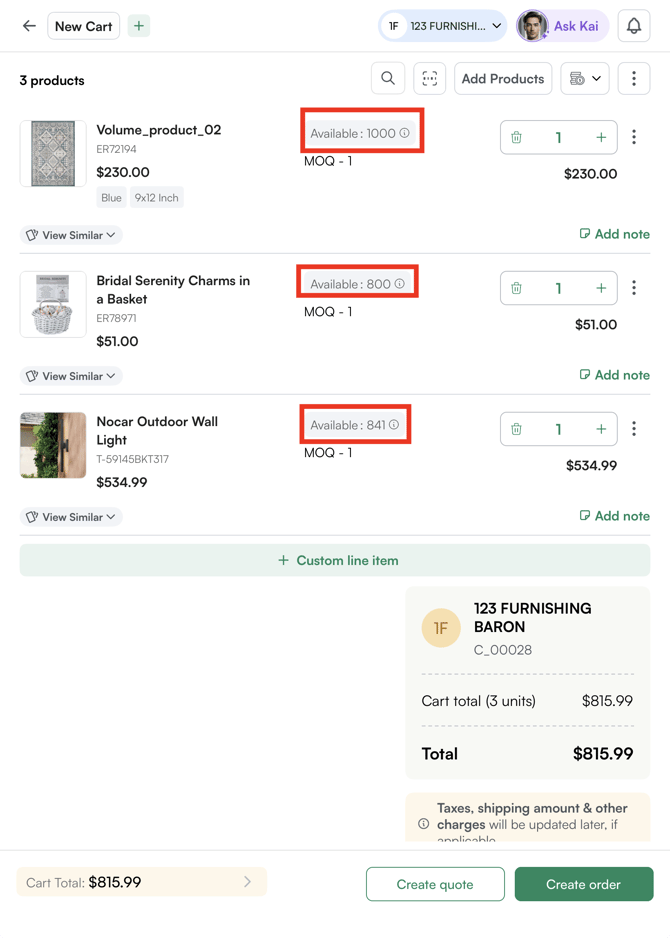Delete Volume_product_02 using its trash icon
Image resolution: width=670 pixels, height=938 pixels.
(x=516, y=137)
